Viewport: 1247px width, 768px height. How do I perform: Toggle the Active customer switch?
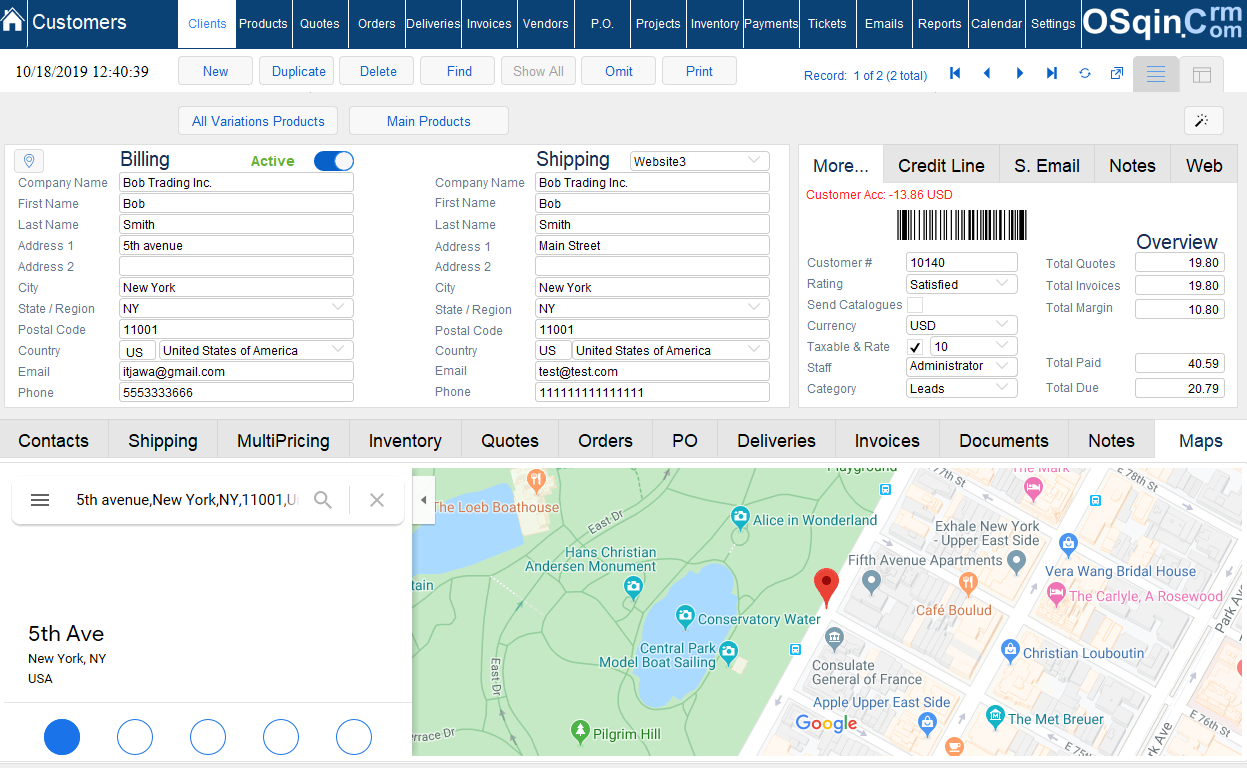[x=334, y=161]
